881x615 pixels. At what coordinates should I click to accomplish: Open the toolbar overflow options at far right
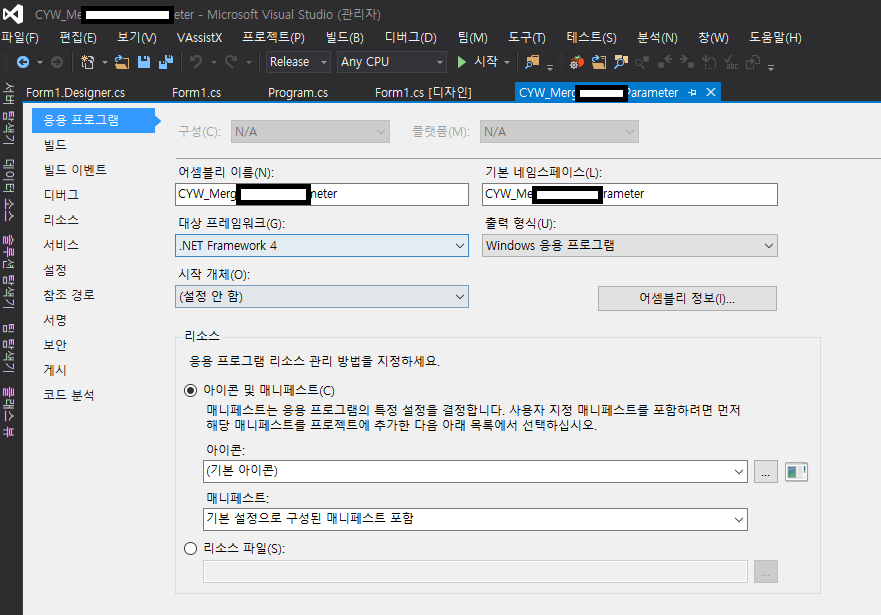tap(771, 67)
